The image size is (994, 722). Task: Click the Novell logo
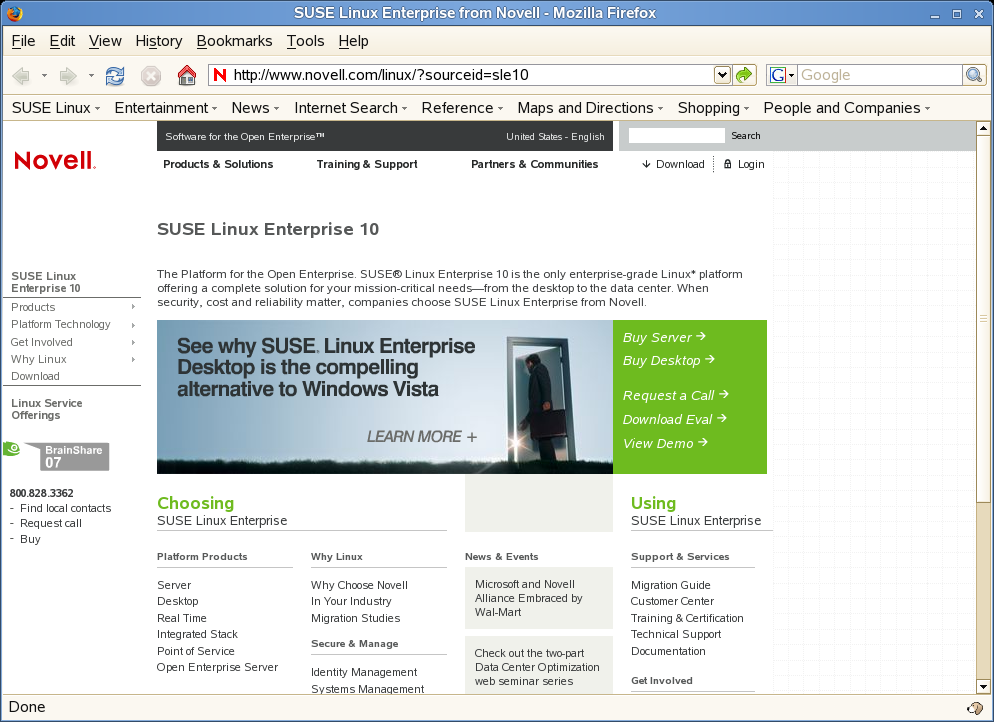coord(55,160)
